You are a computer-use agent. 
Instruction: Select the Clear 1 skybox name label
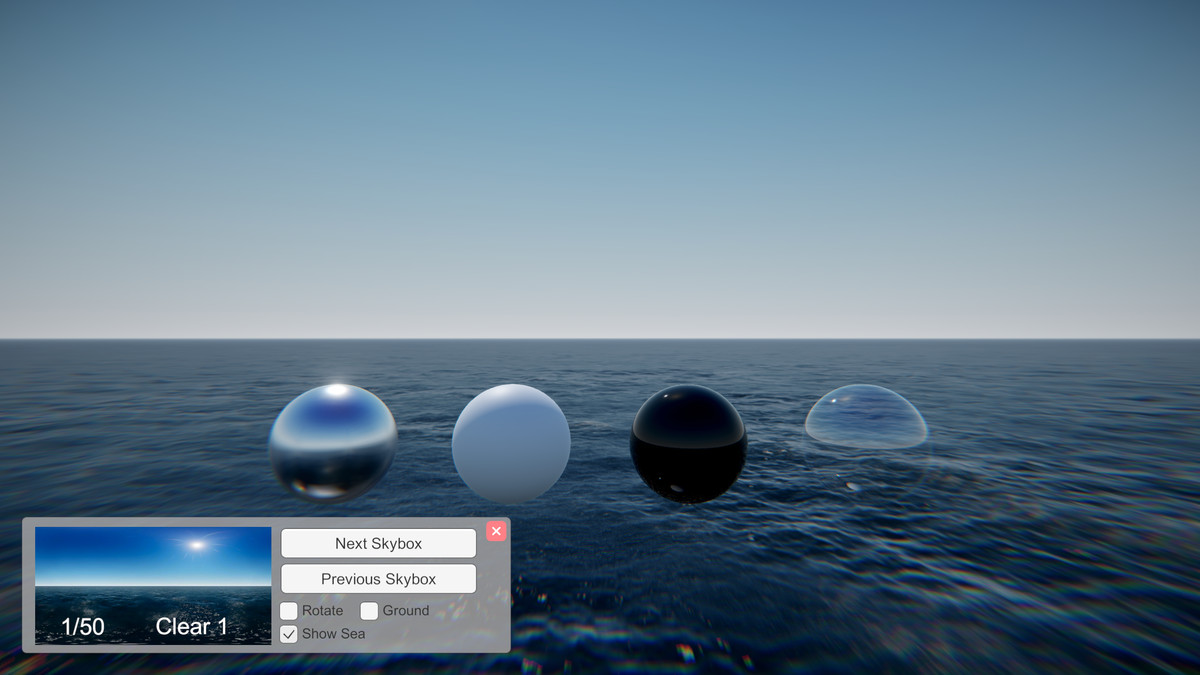click(x=191, y=626)
